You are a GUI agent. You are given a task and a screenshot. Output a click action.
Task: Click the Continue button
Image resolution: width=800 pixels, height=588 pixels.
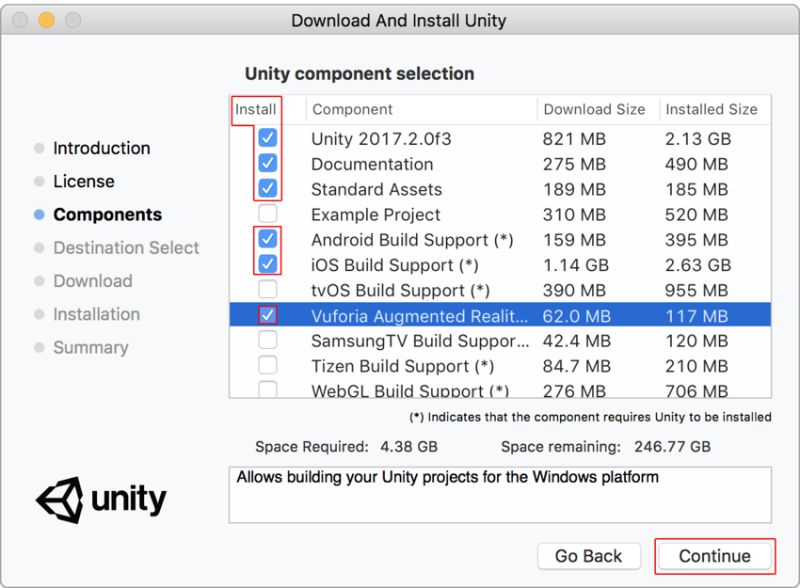[x=714, y=556]
